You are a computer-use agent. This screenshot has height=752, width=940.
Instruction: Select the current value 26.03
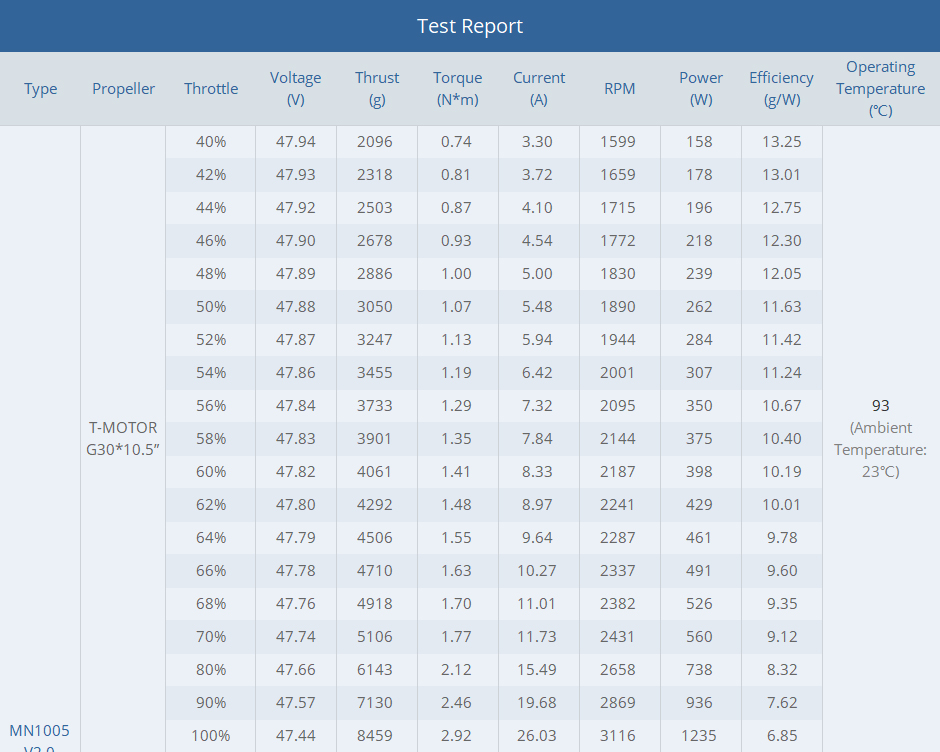click(538, 735)
